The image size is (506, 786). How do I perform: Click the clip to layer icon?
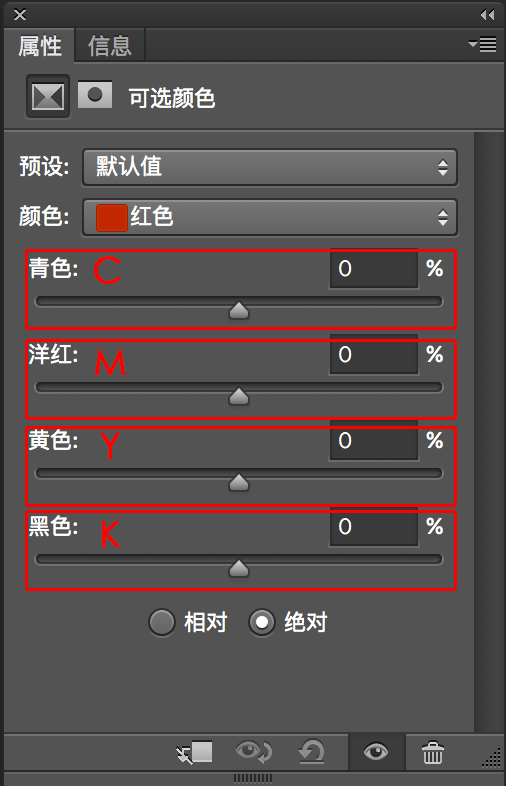coord(195,752)
